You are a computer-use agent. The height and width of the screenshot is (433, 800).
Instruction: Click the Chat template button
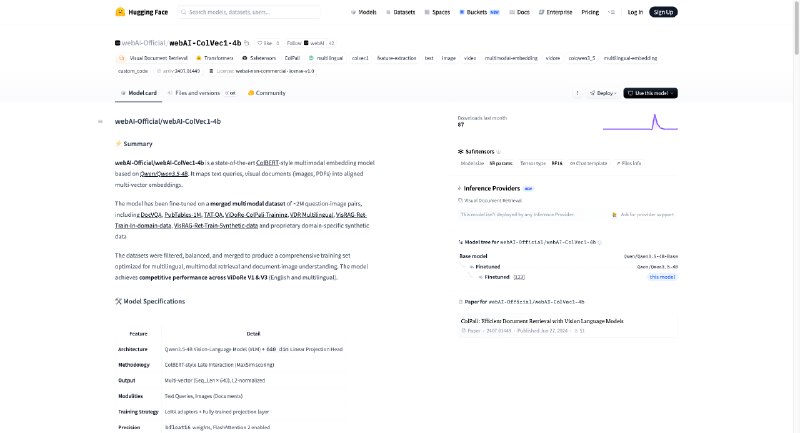coord(588,164)
